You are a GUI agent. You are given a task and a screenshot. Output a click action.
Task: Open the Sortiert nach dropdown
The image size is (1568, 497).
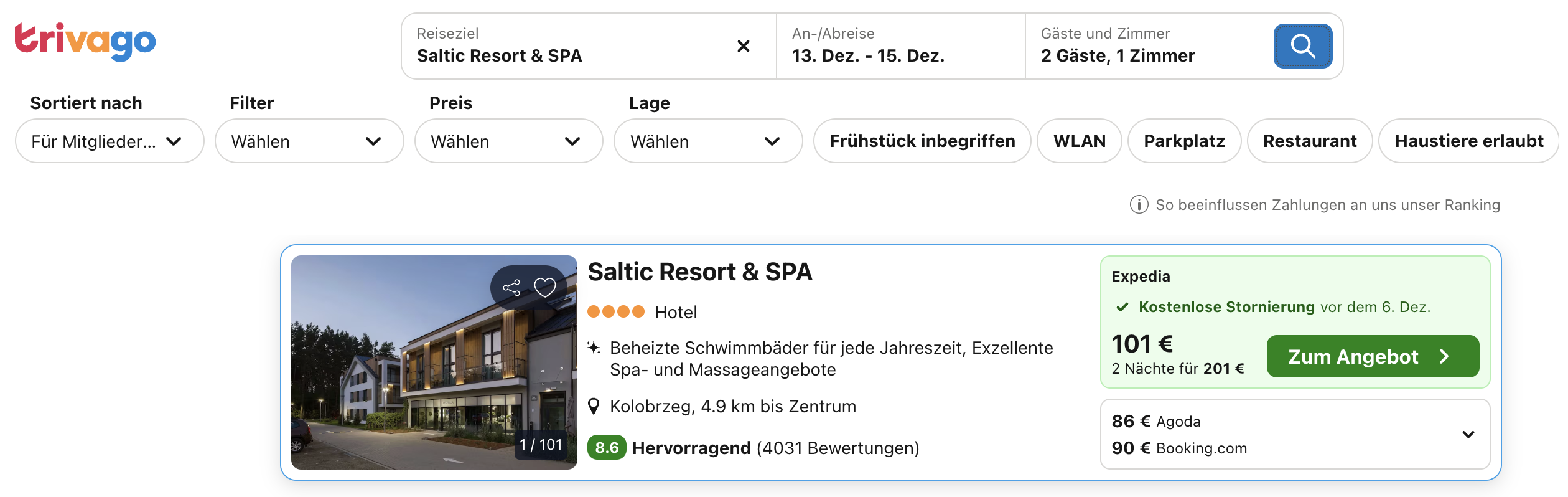110,141
